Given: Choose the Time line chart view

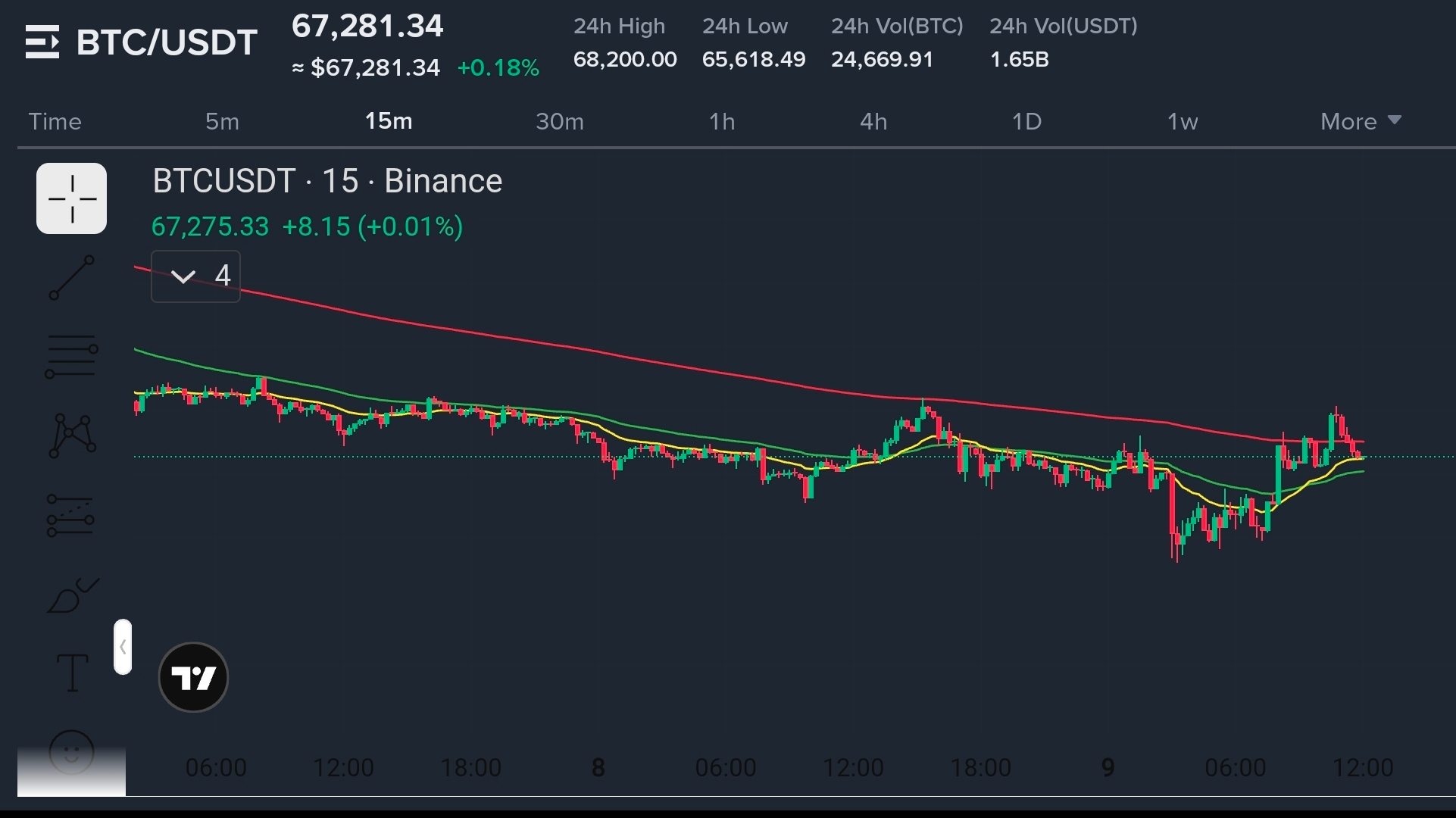Looking at the screenshot, I should [55, 121].
